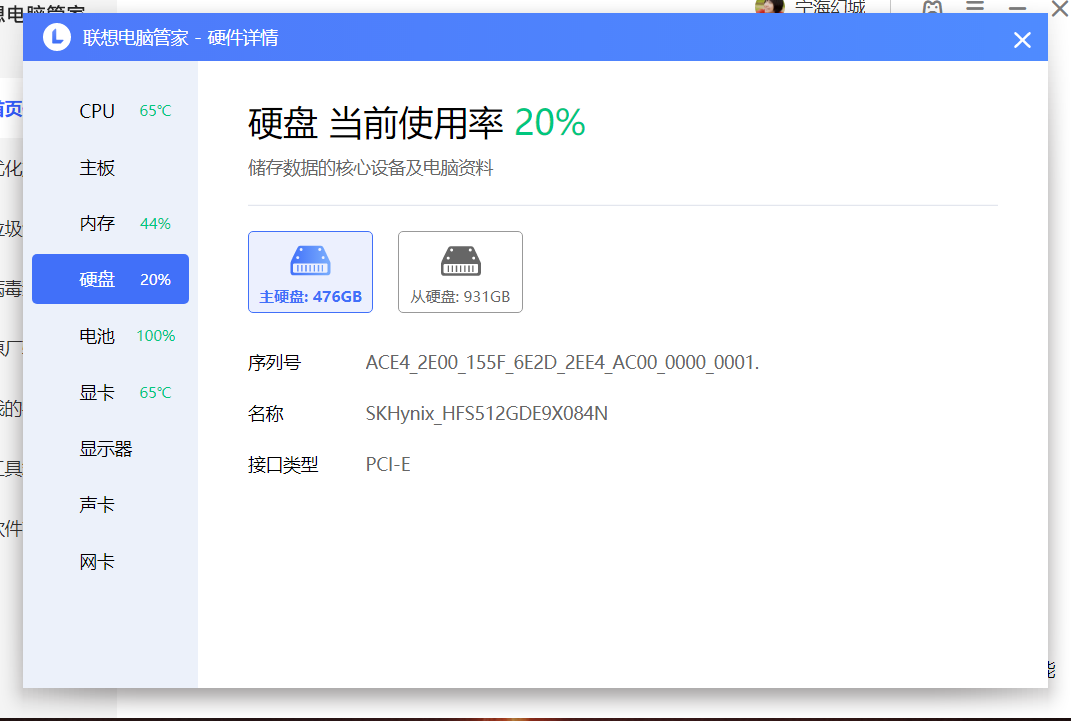The height and width of the screenshot is (721, 1071).
Task: Switch to the 内存 memory section
Action: (110, 223)
